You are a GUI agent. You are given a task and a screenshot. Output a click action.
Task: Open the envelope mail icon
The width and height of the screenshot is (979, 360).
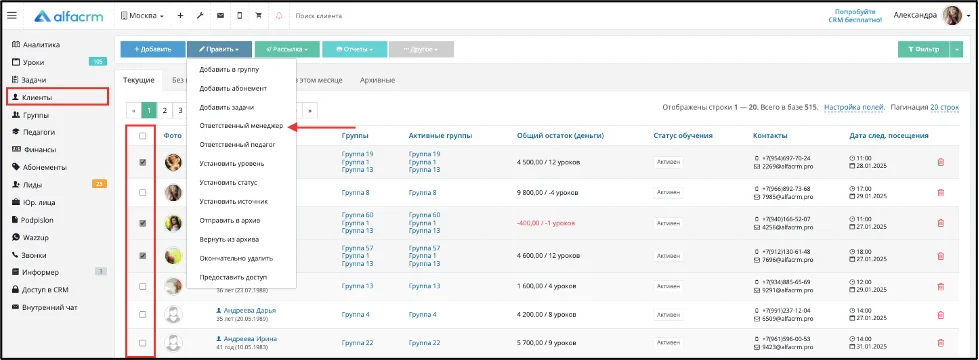pyautogui.click(x=220, y=16)
